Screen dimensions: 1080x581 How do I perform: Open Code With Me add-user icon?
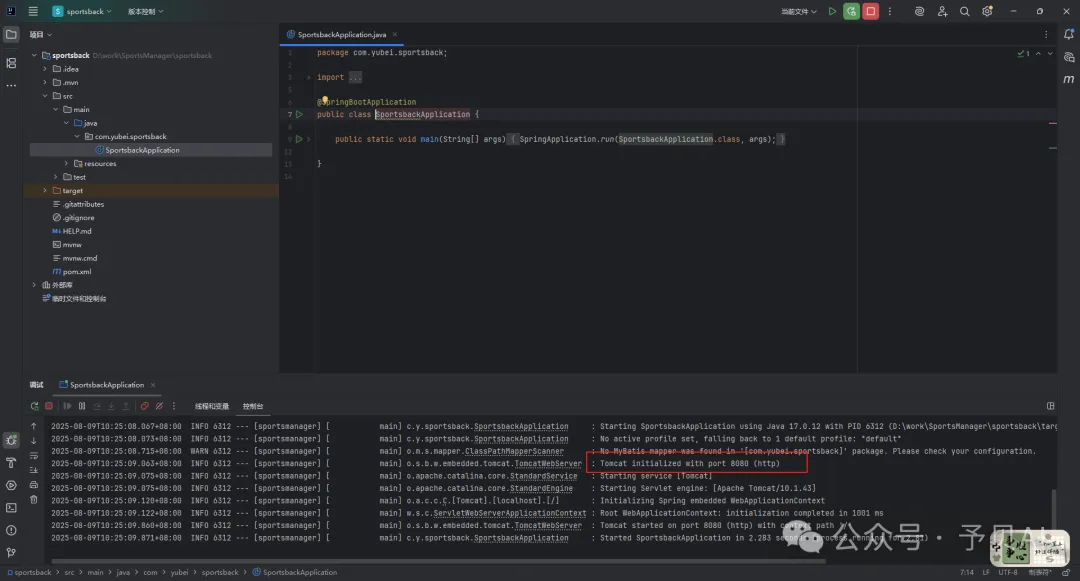coord(942,11)
